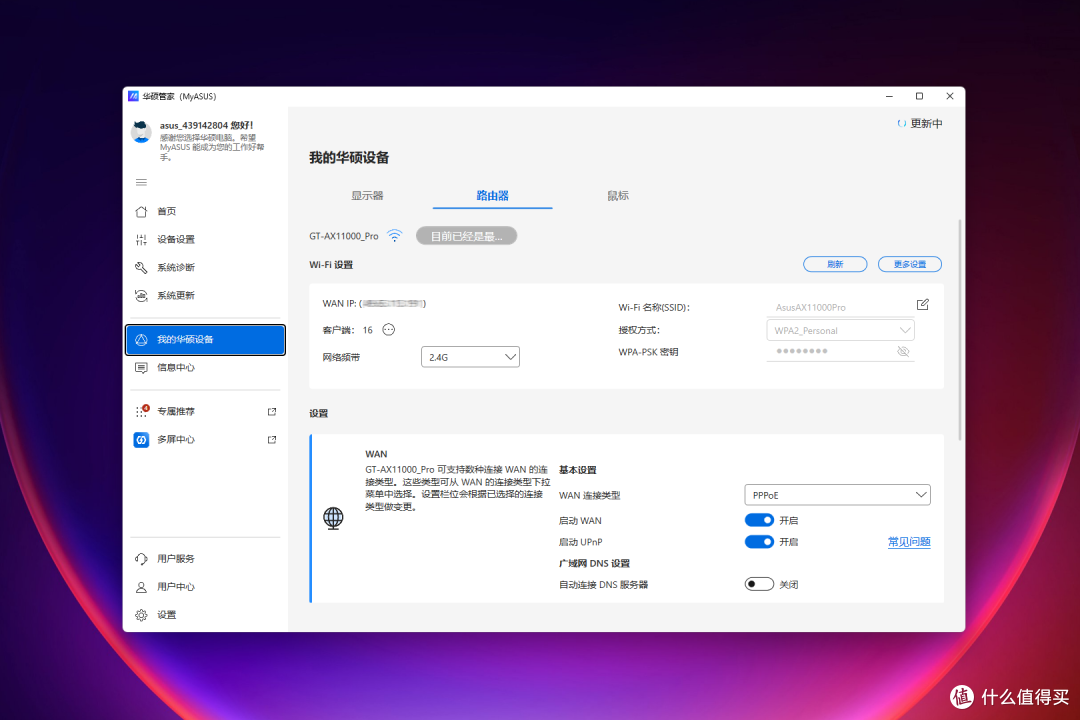The width and height of the screenshot is (1080, 720).
Task: Toggle the 启动 UPnP switch
Action: click(759, 542)
